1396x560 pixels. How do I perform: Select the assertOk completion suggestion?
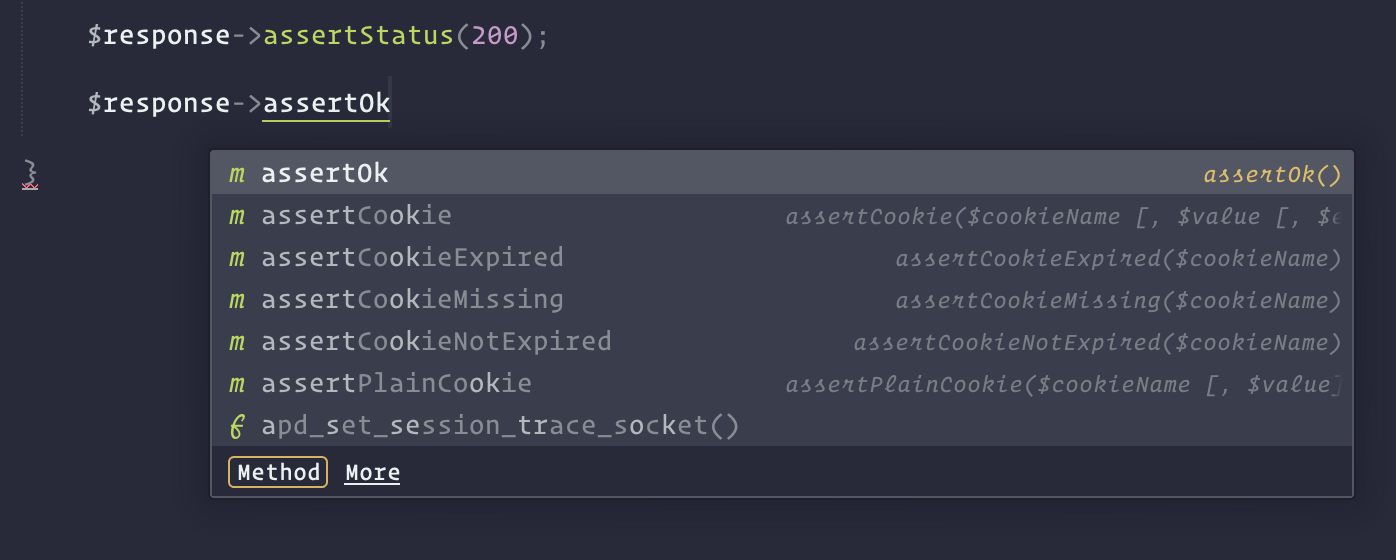(x=782, y=174)
